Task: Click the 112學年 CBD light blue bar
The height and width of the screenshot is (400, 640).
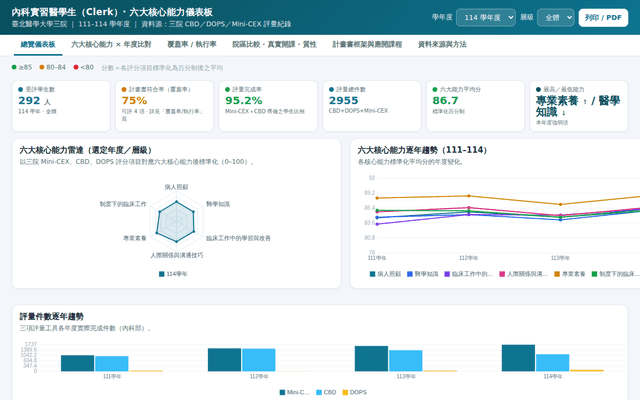Action: click(x=259, y=360)
